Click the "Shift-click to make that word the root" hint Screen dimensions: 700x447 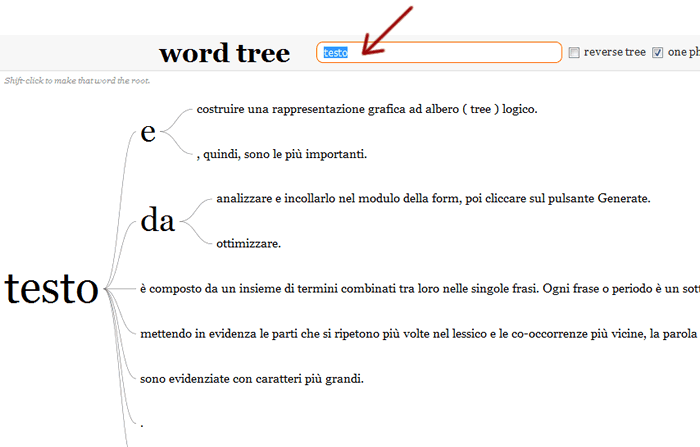[77, 80]
